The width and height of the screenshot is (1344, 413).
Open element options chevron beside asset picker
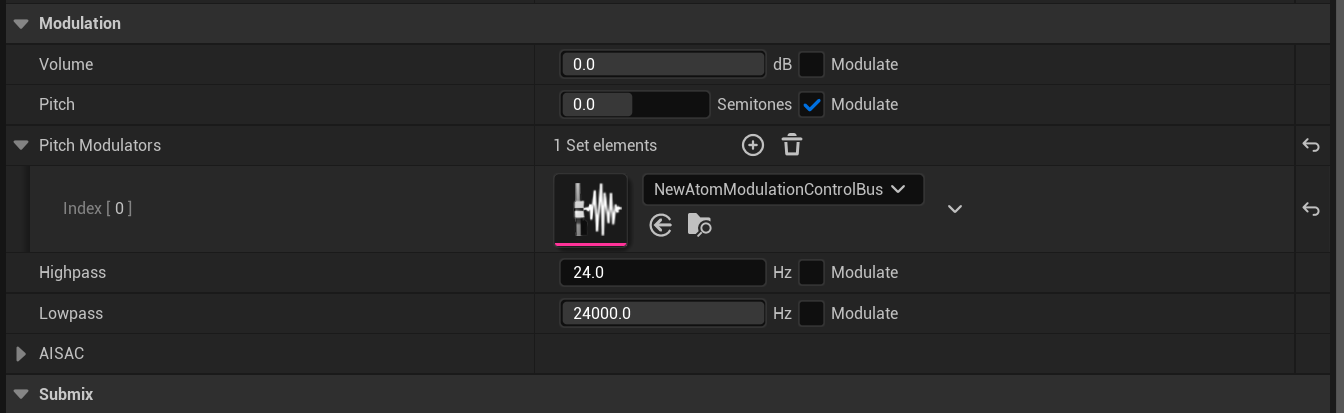(x=955, y=209)
